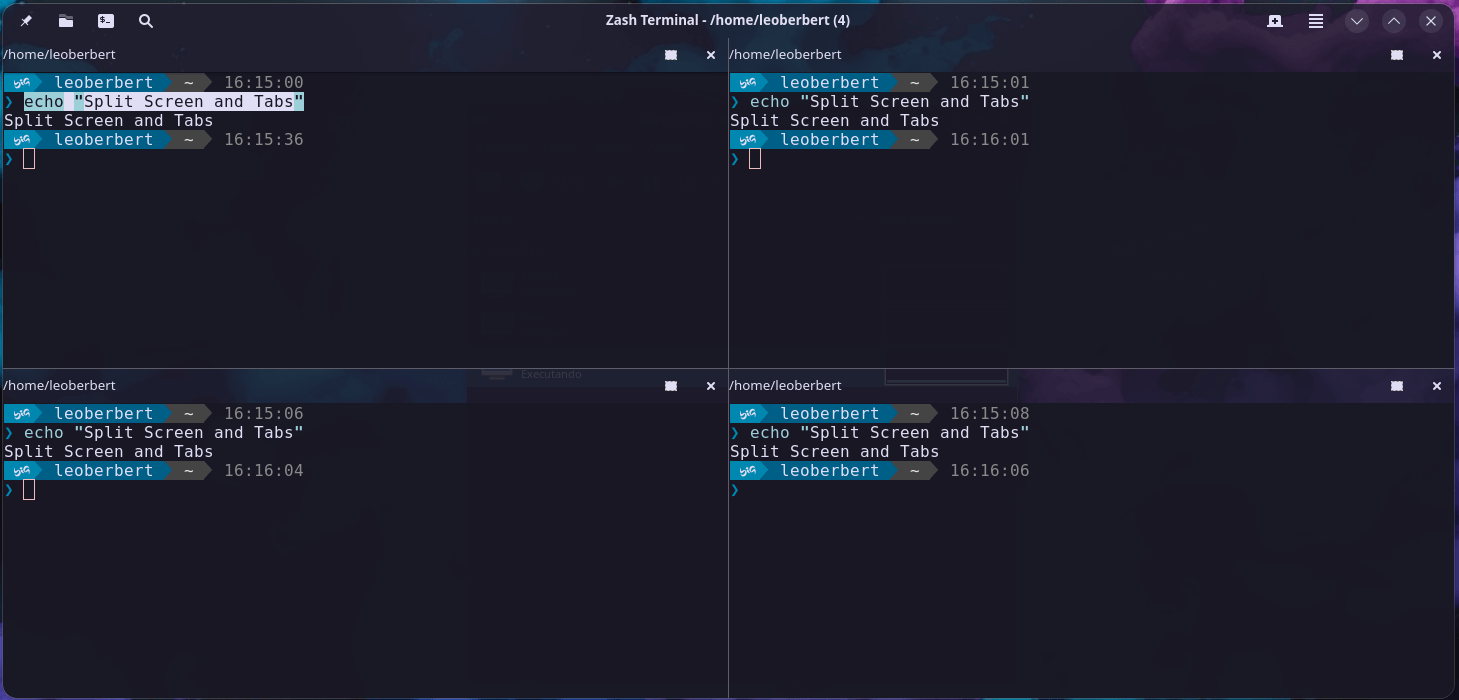
Task: Maximize the bottom-left terminal pane
Action: (x=671, y=385)
